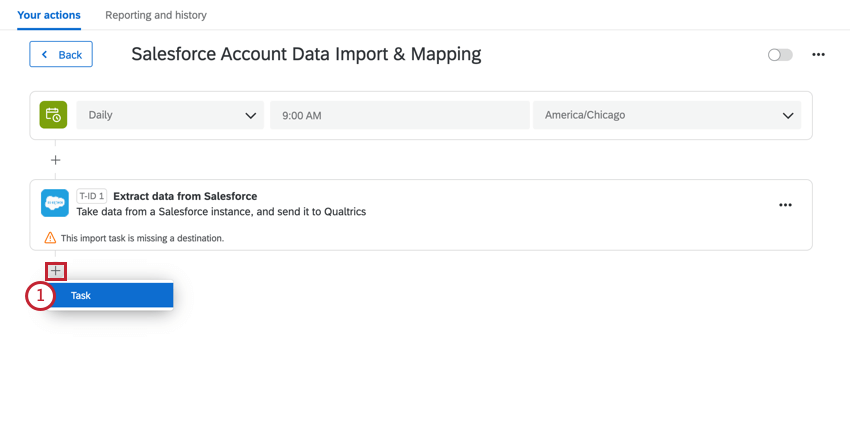Open workflow options three-dot menu
Screen dimensions: 850x425
pyautogui.click(x=818, y=55)
